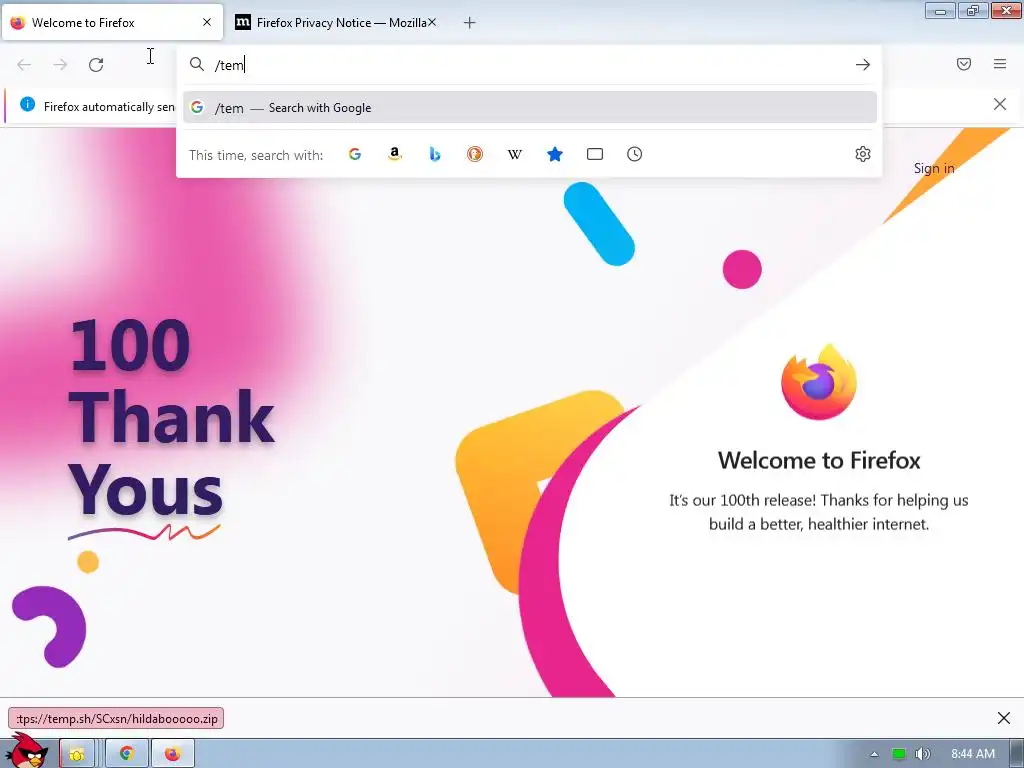Search this time with Bing
The height and width of the screenshot is (768, 1024).
435,154
